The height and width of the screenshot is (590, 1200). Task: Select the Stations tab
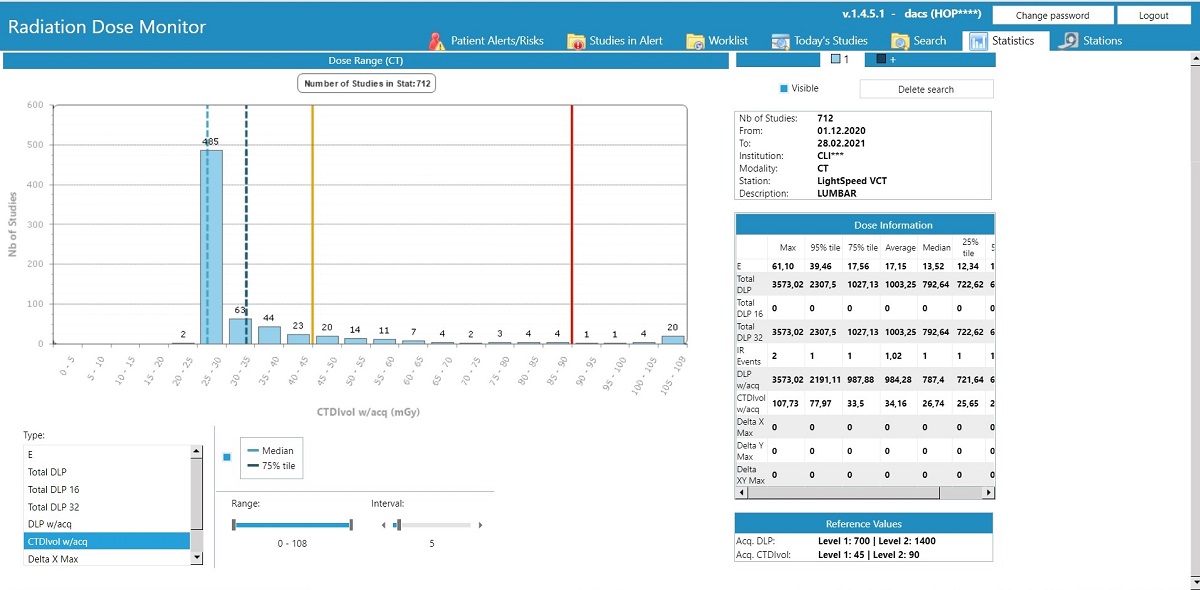(x=1091, y=41)
